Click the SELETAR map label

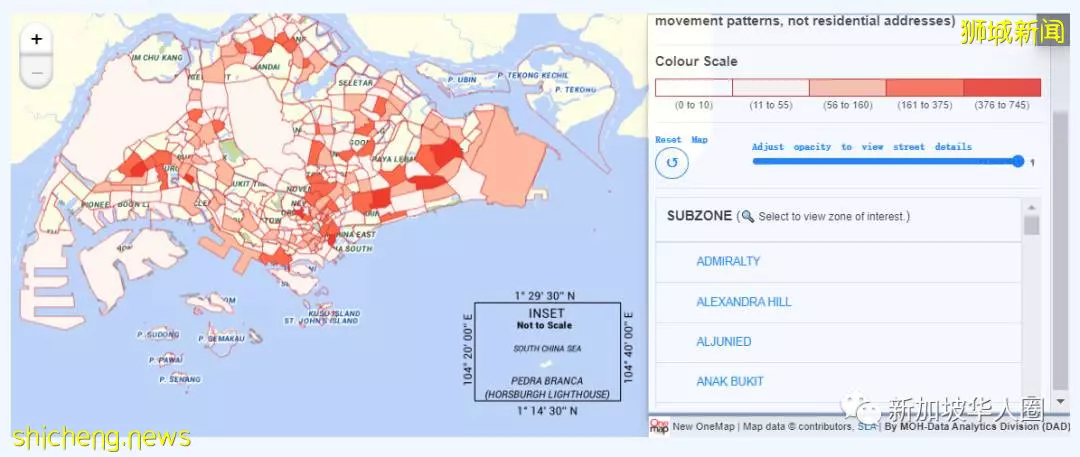click(355, 83)
